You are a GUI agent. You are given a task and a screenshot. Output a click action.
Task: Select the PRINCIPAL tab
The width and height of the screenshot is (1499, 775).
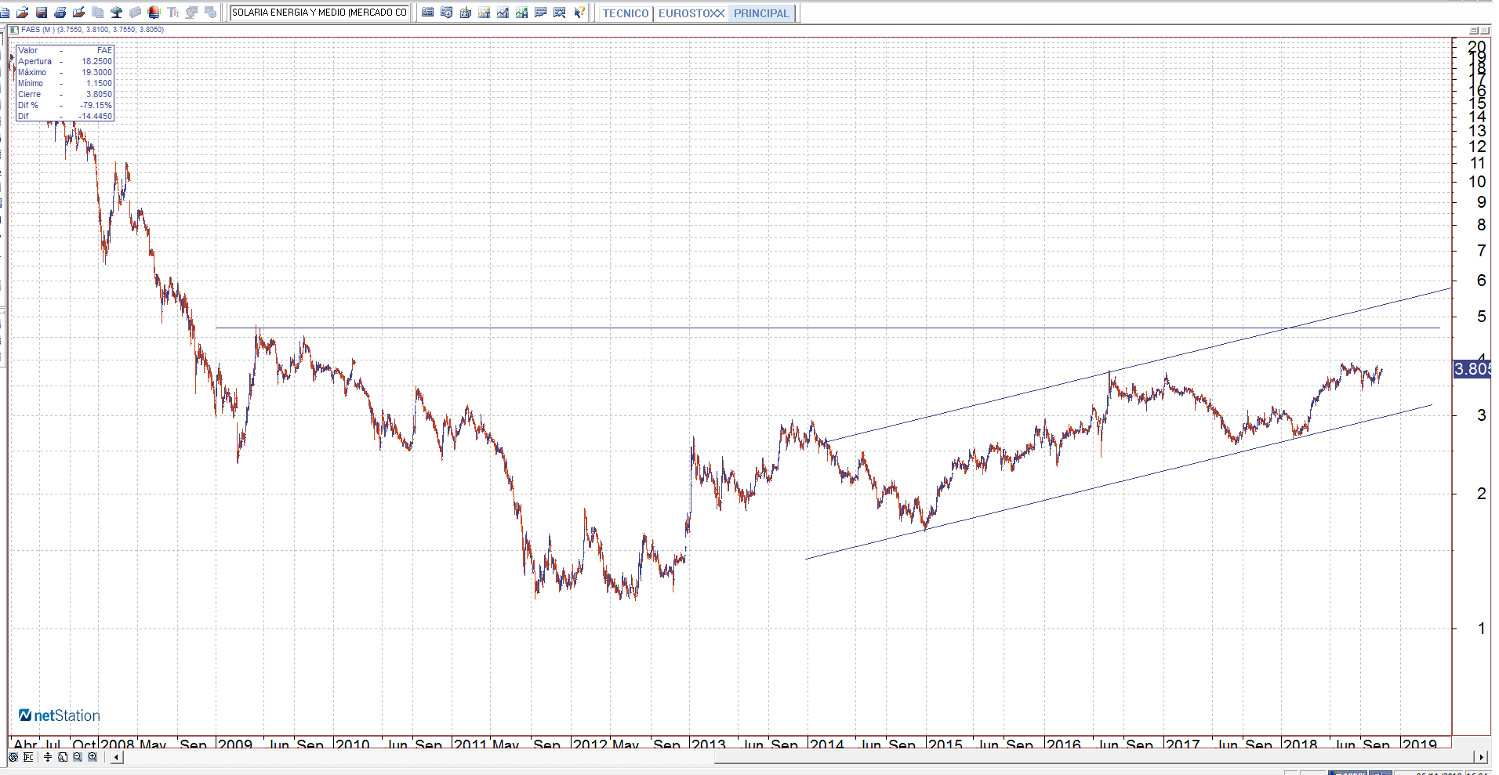(x=761, y=14)
